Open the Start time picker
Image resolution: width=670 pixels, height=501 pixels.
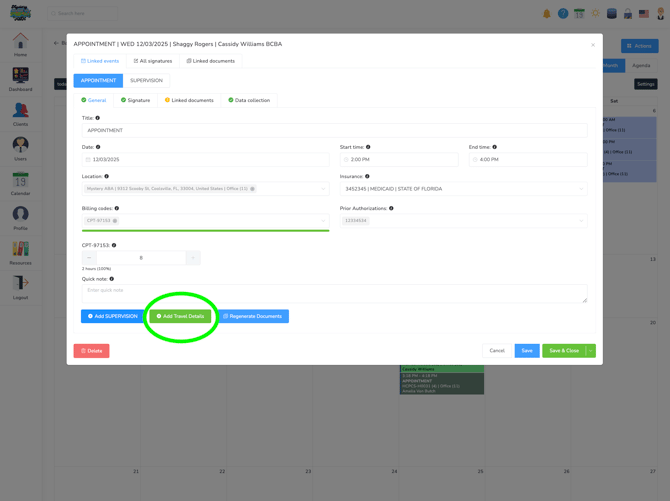click(399, 159)
